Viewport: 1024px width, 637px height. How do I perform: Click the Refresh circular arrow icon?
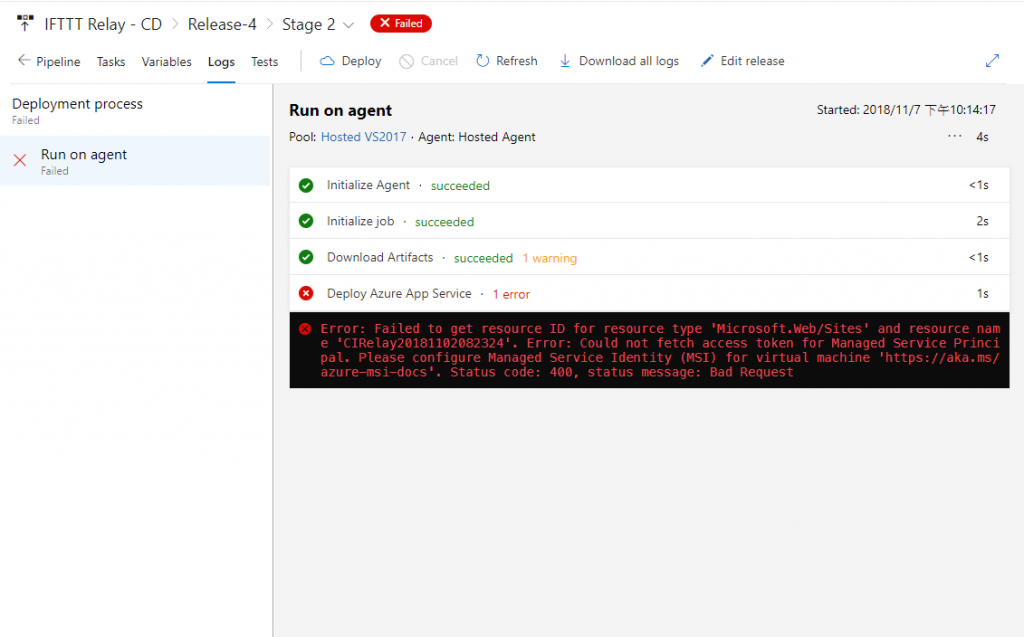[483, 61]
